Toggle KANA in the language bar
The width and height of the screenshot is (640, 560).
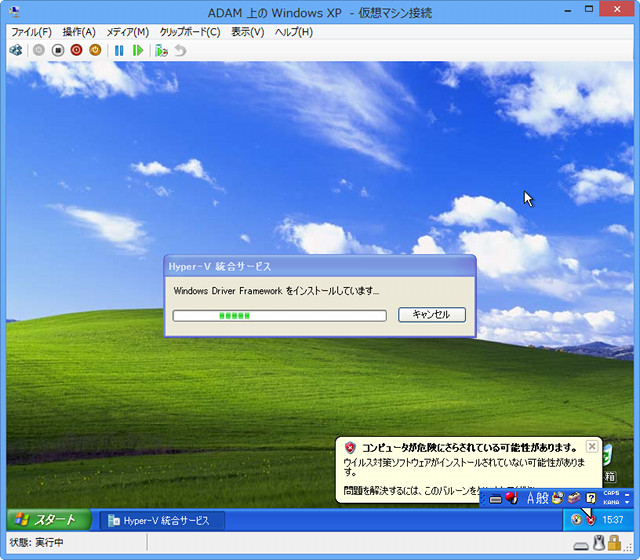611,502
